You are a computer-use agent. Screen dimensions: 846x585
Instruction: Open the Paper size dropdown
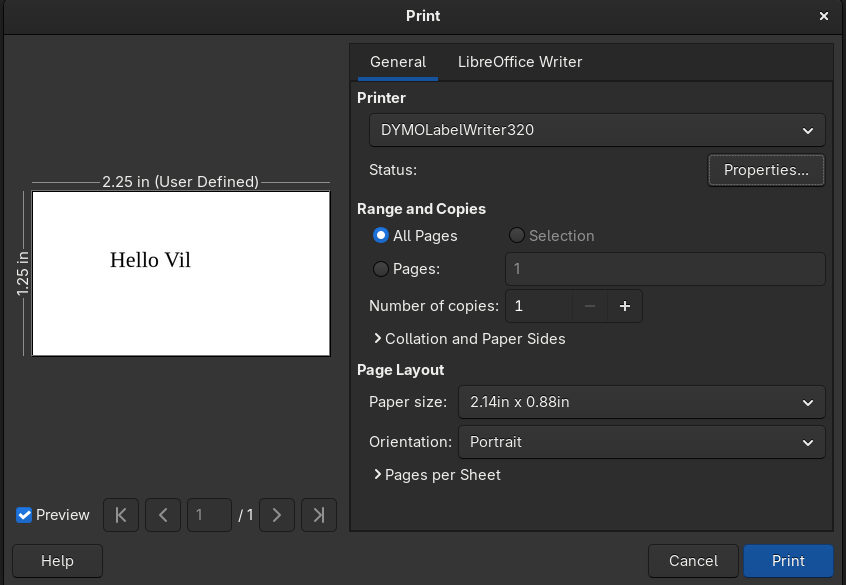[x=640, y=402]
